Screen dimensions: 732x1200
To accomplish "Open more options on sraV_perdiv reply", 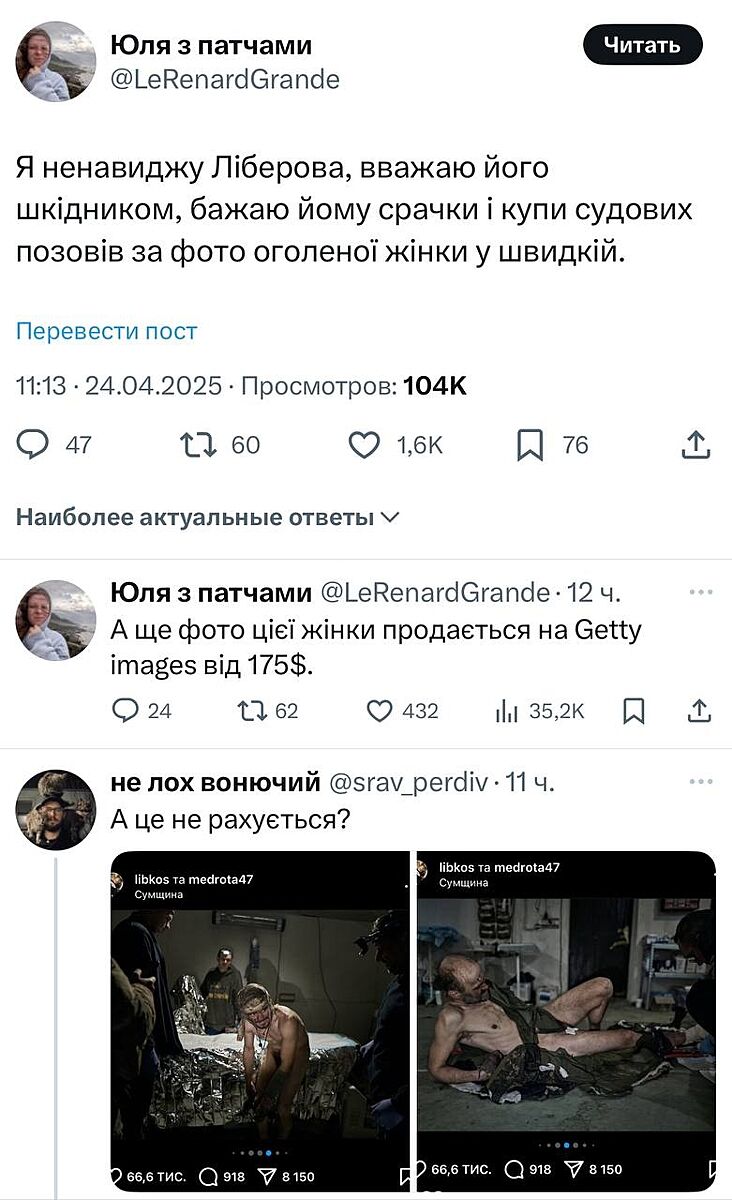I will pyautogui.click(x=700, y=781).
